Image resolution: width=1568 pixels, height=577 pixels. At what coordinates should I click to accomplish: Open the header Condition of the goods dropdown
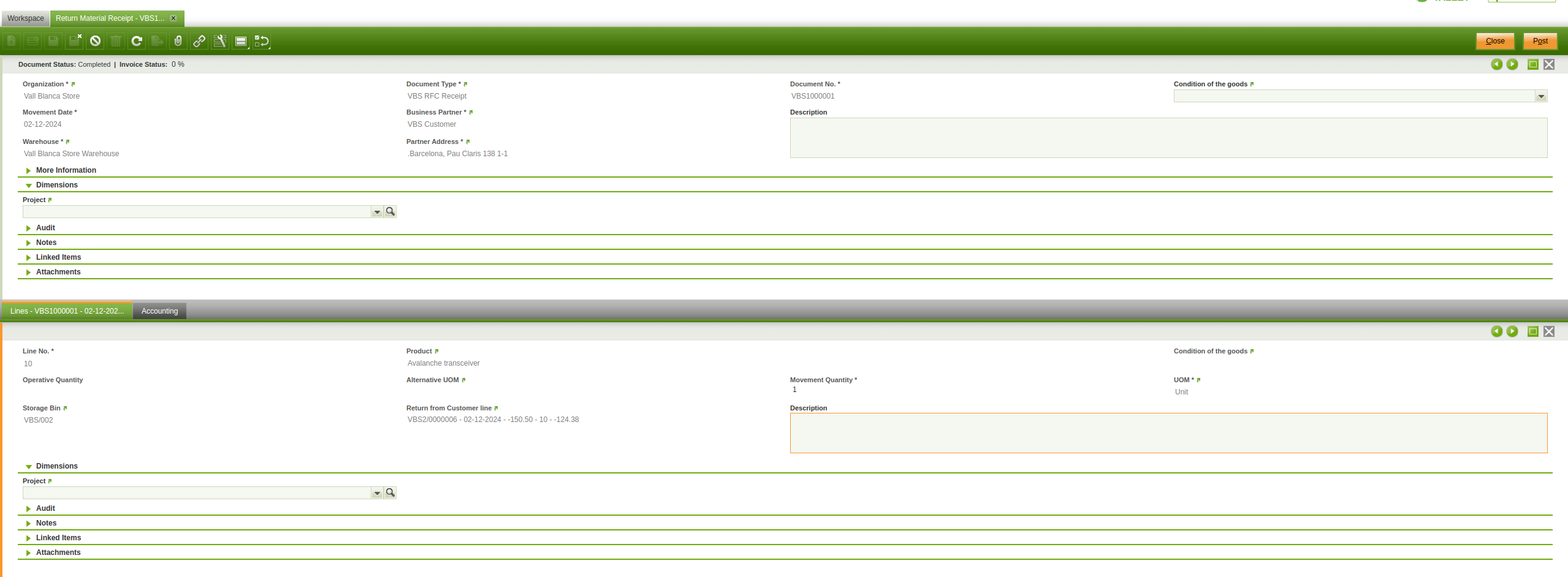coord(1541,96)
